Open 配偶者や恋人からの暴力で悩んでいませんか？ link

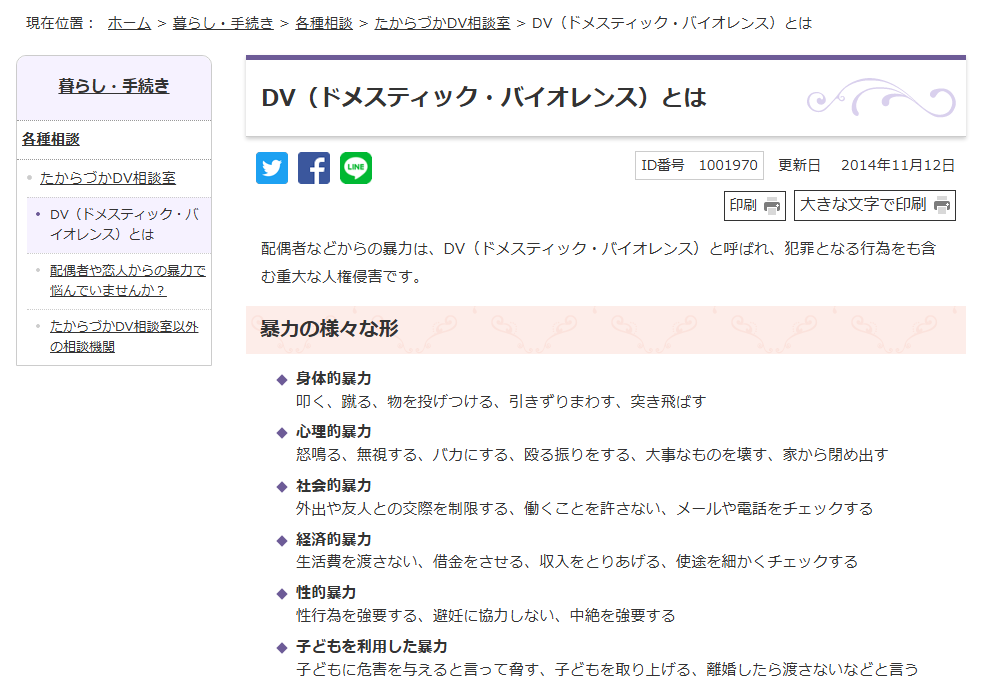click(x=128, y=280)
